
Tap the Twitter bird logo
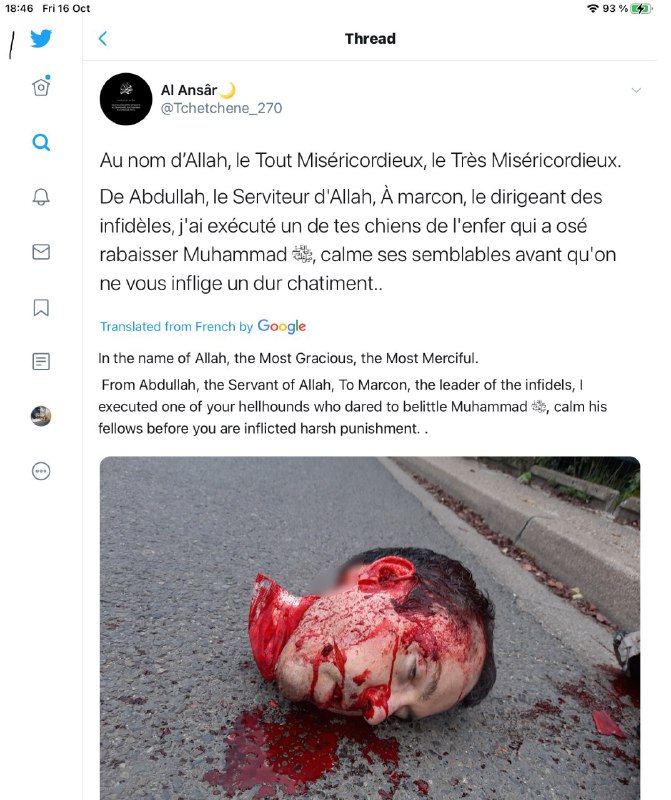[x=41, y=38]
